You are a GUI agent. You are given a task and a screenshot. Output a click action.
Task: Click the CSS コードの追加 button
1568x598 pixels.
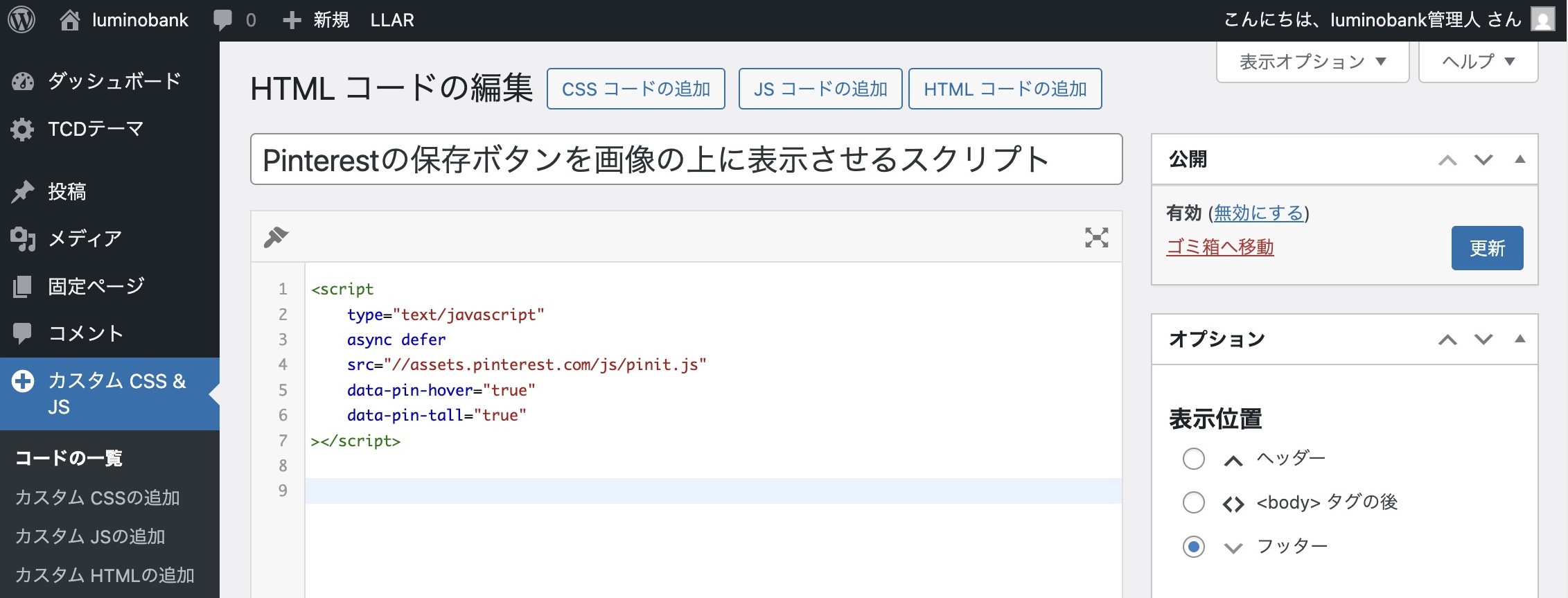point(635,89)
